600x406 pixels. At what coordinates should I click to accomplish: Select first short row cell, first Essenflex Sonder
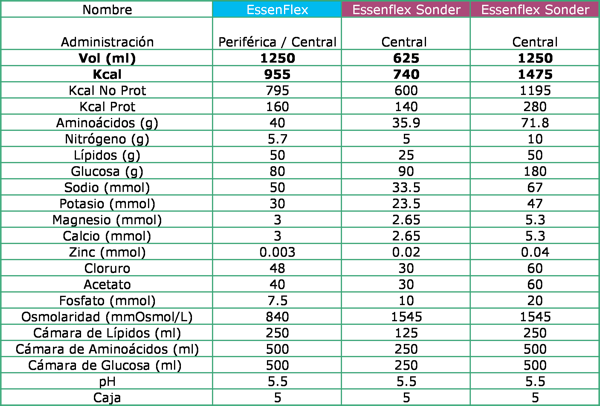coord(406,57)
